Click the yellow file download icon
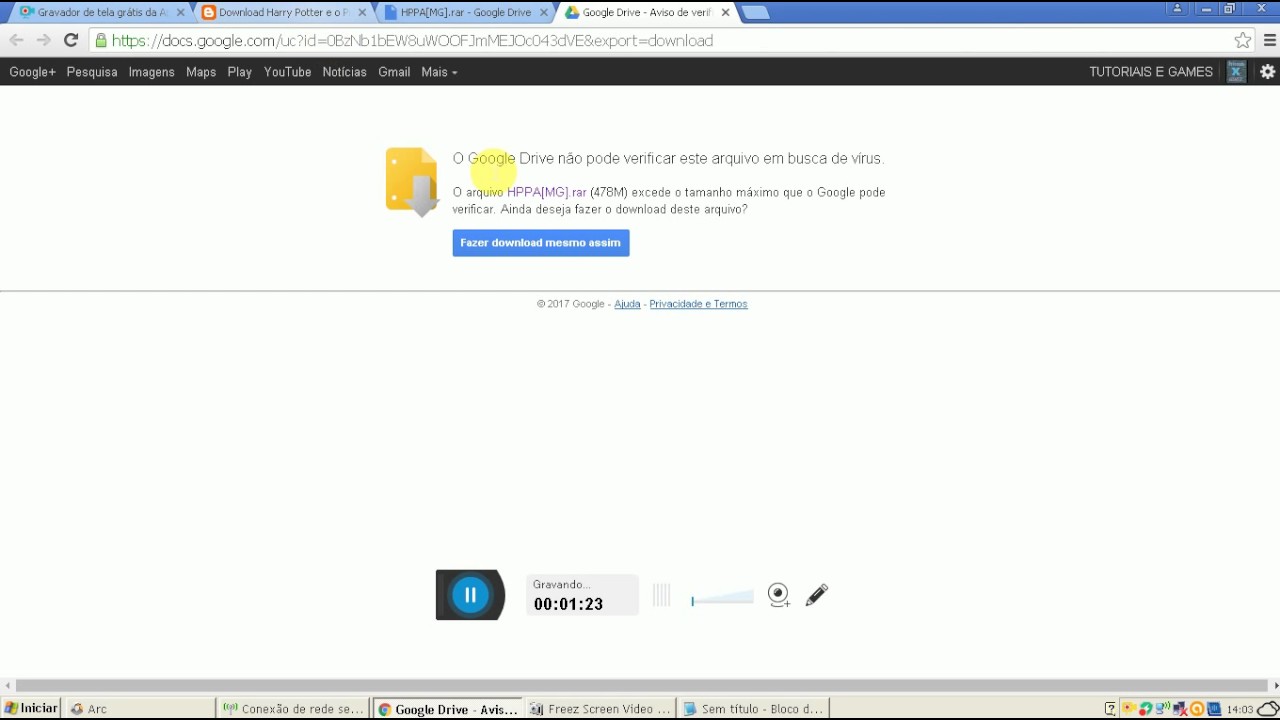The width and height of the screenshot is (1280, 720). pyautogui.click(x=412, y=182)
